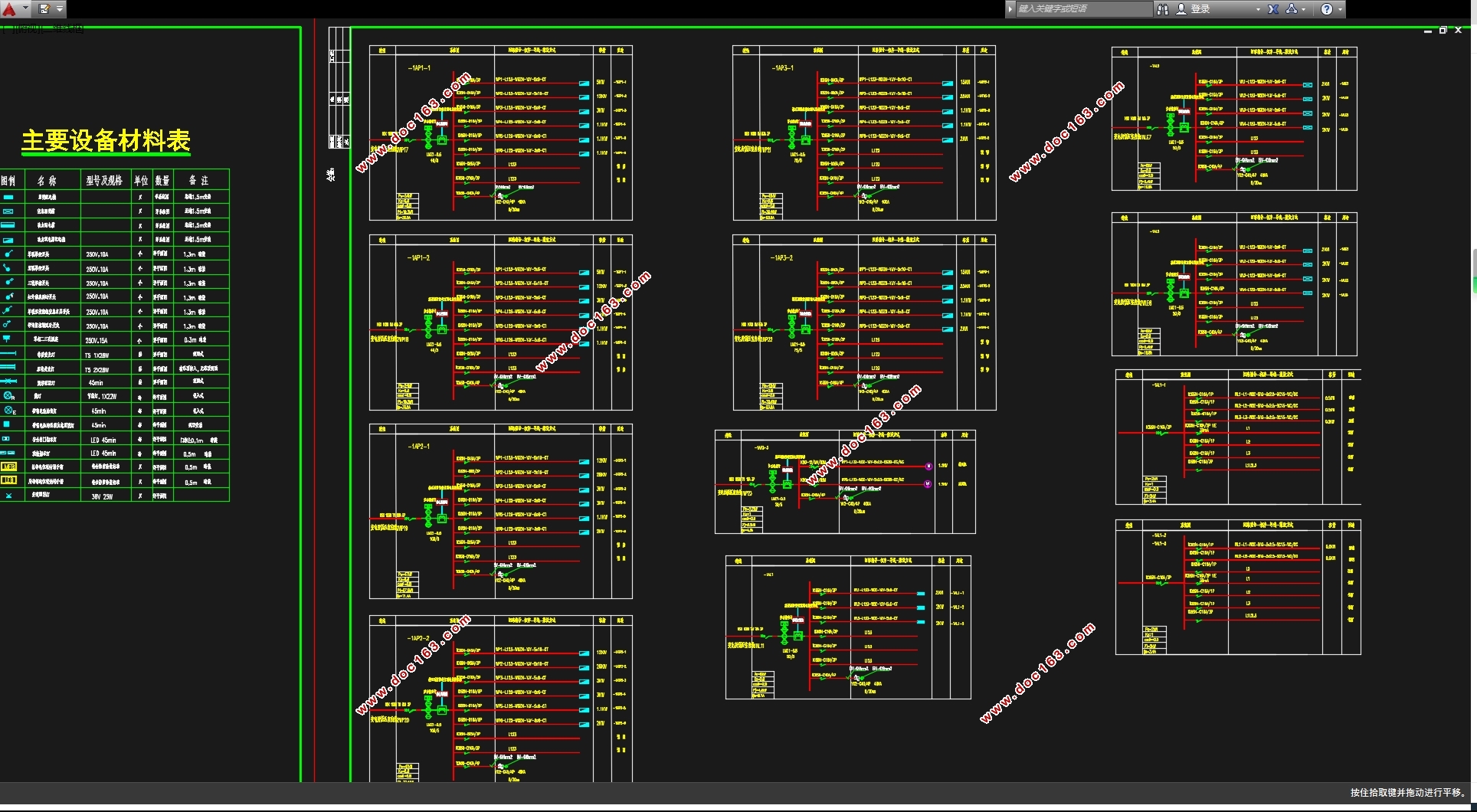The width and height of the screenshot is (1477, 812).
Task: Click the workspace switching icon in the quick access bar
Action: point(44,9)
